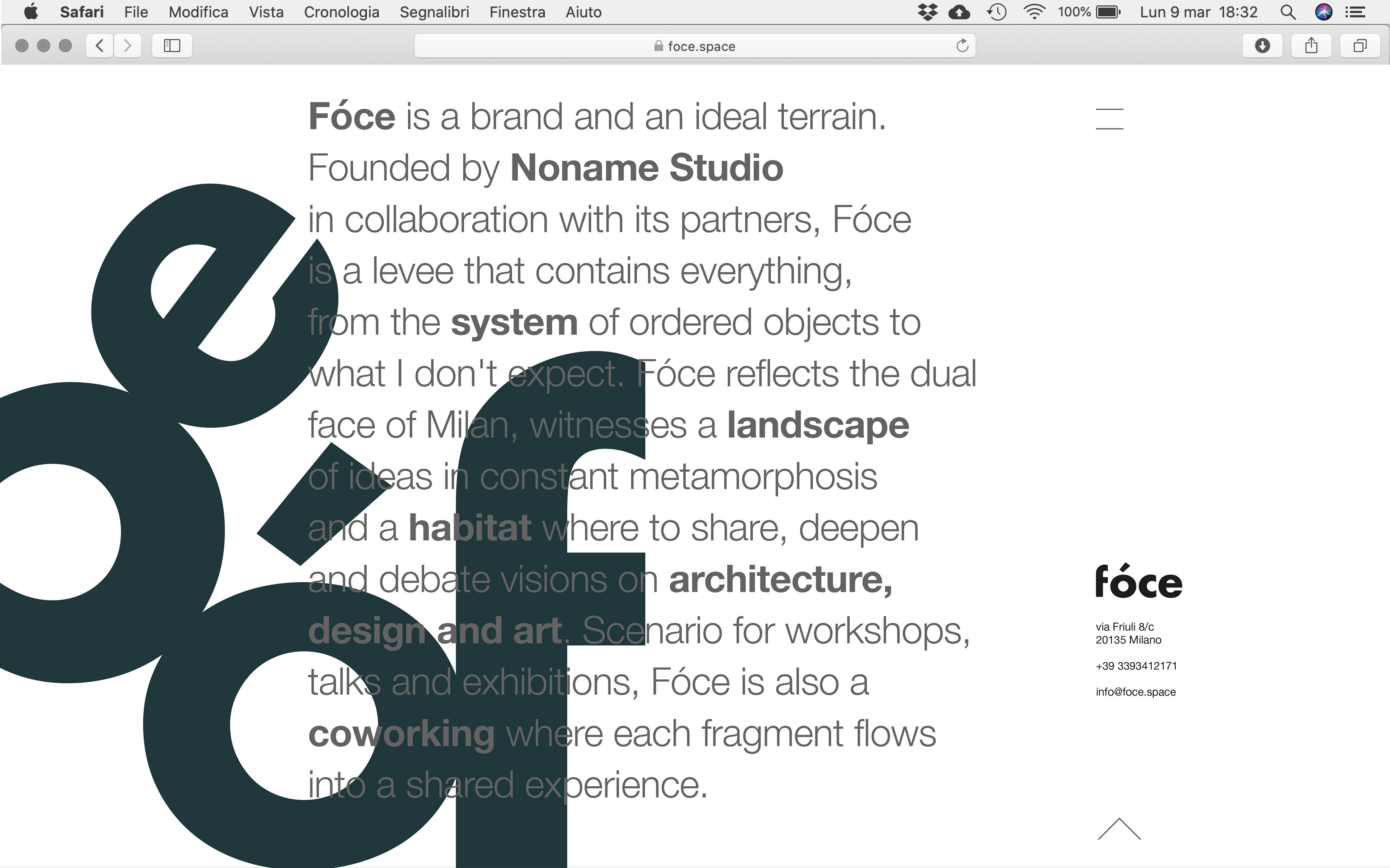1390x868 pixels.
Task: Open the Time Machine menu bar icon
Action: click(x=997, y=12)
